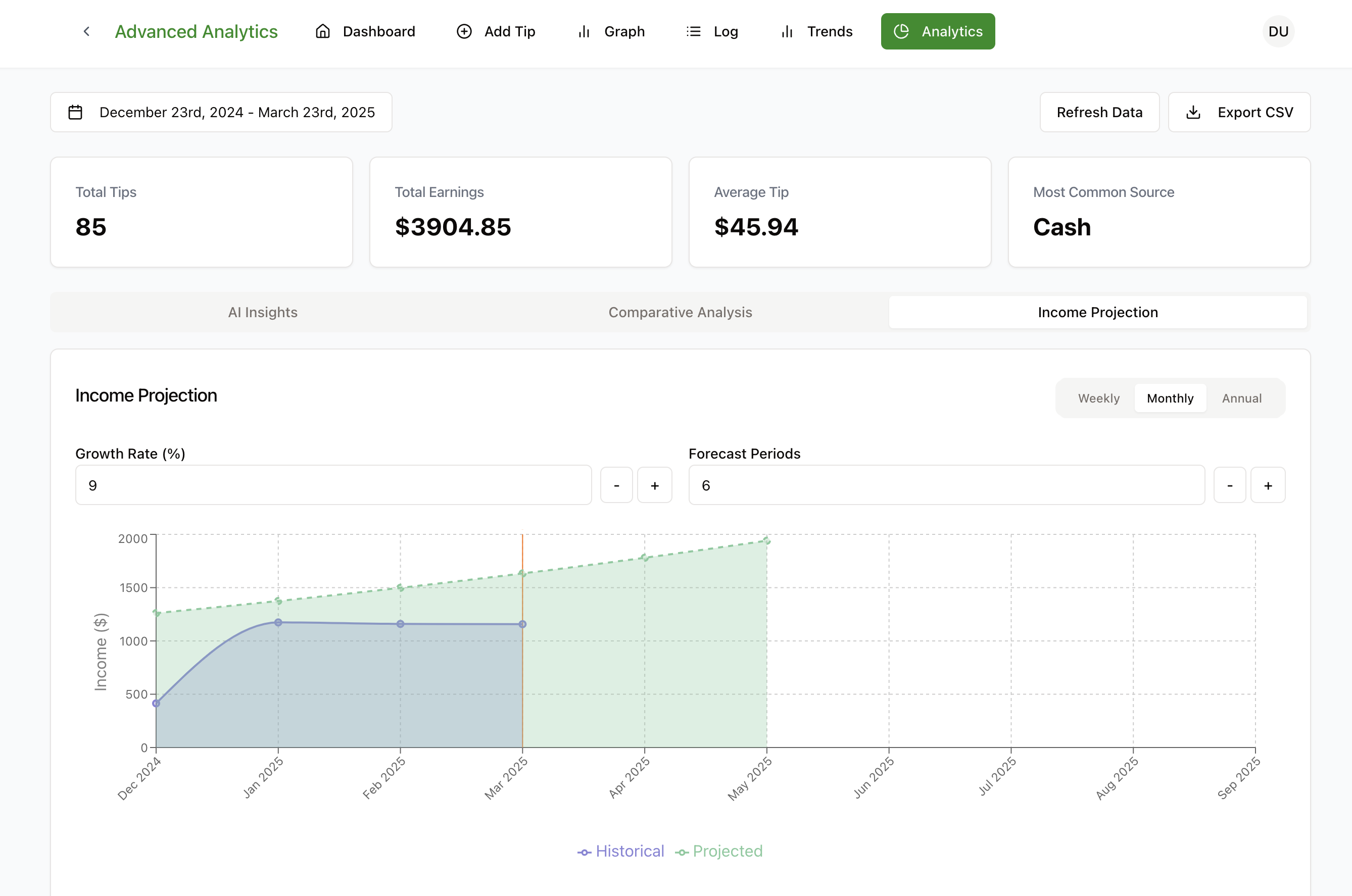Click the Graph bar chart icon

click(x=584, y=31)
